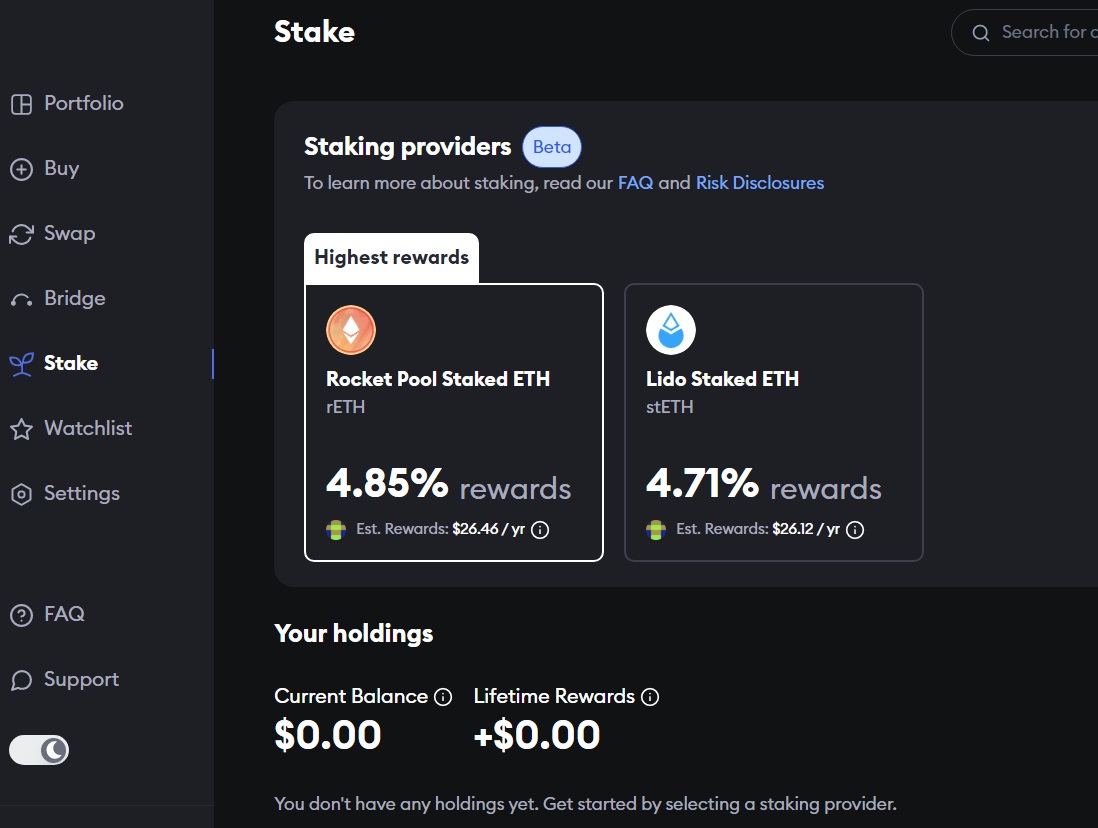This screenshot has width=1098, height=828.
Task: Click the Watchlist star icon
Action: pos(21,429)
